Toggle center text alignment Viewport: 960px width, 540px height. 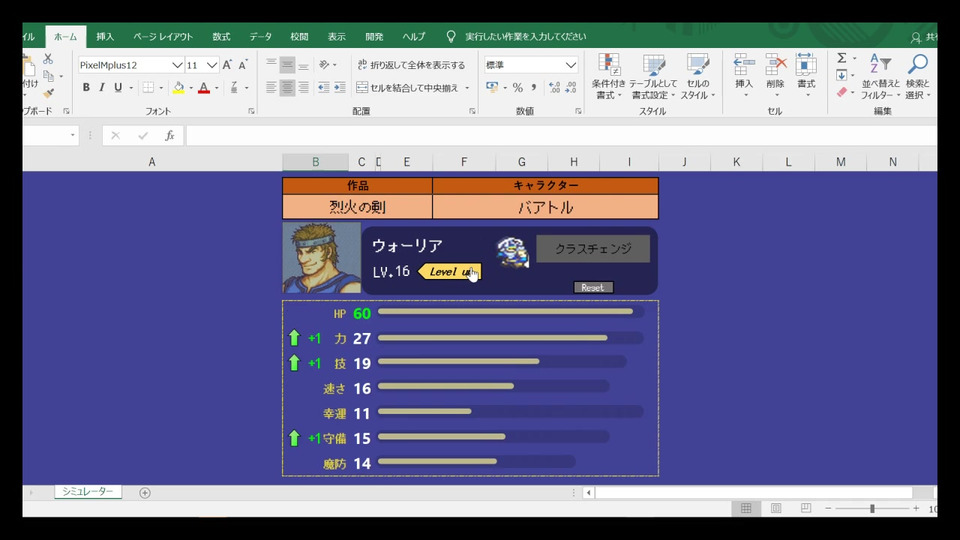tap(287, 88)
